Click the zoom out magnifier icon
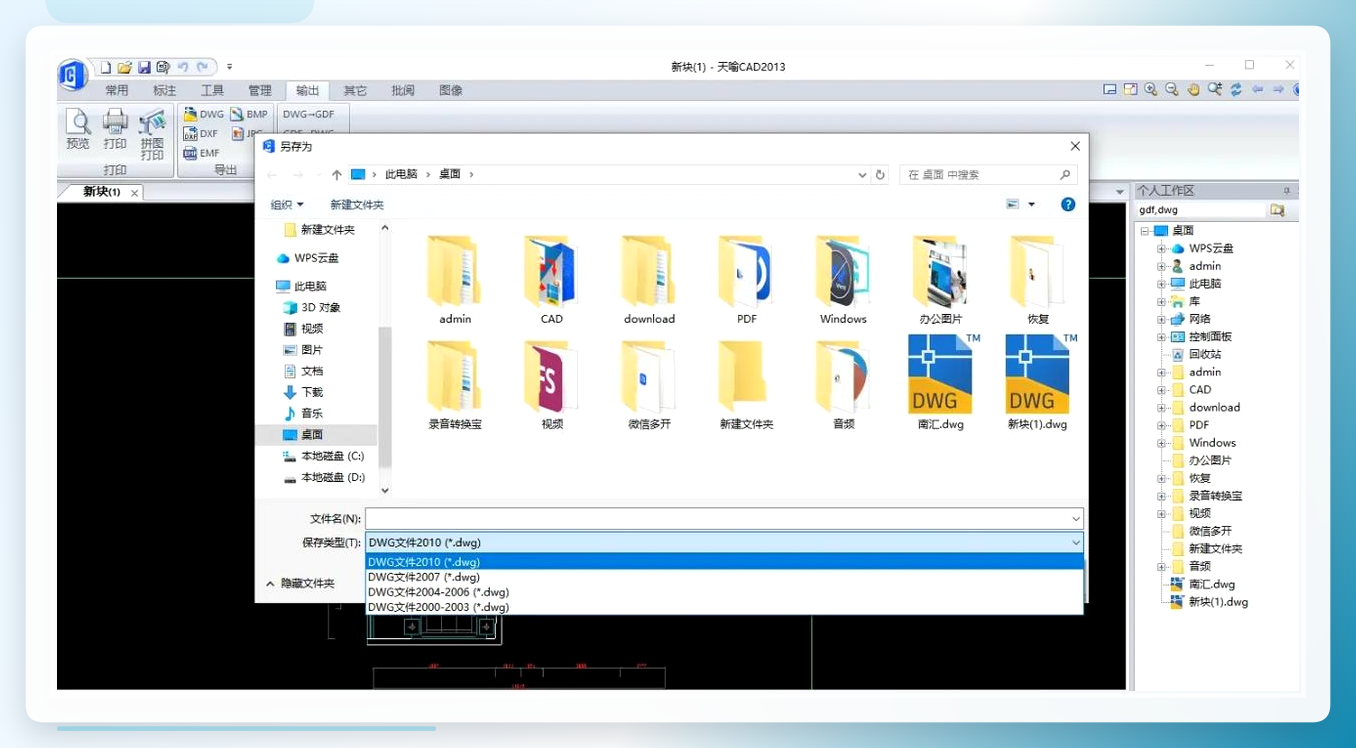This screenshot has height=748, width=1356. click(x=1172, y=89)
